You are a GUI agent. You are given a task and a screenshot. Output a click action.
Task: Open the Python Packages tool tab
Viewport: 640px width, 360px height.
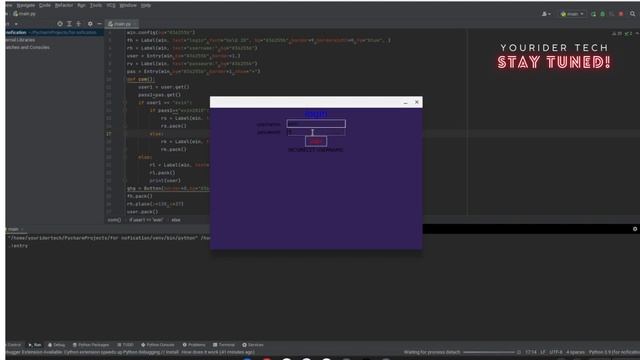[91, 345]
